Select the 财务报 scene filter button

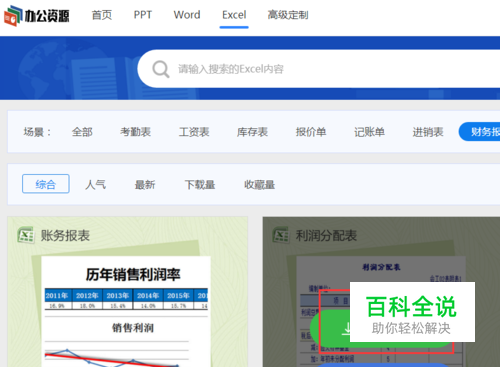pyautogui.click(x=480, y=132)
